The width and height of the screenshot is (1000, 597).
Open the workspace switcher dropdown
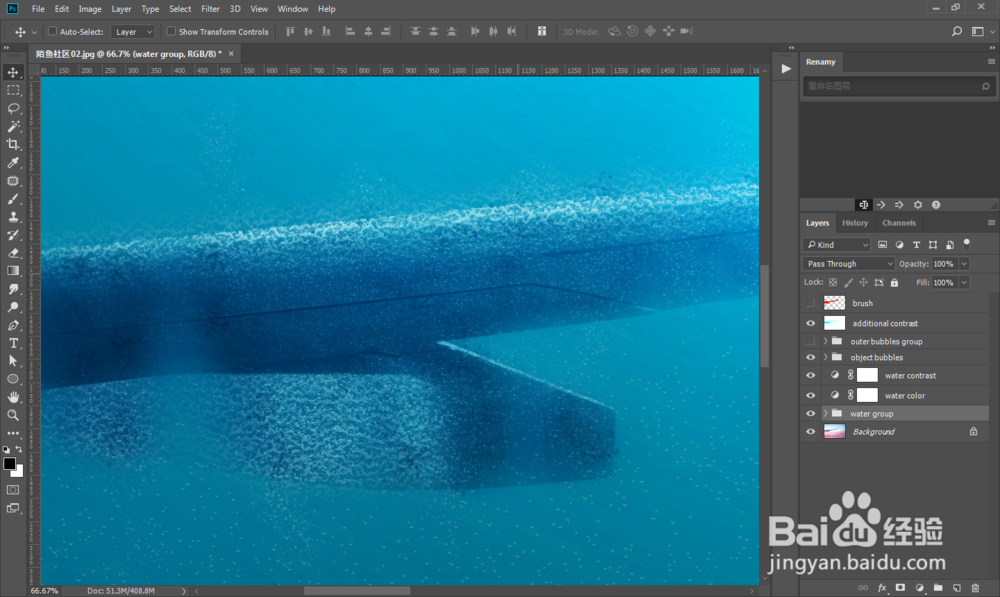tap(980, 31)
